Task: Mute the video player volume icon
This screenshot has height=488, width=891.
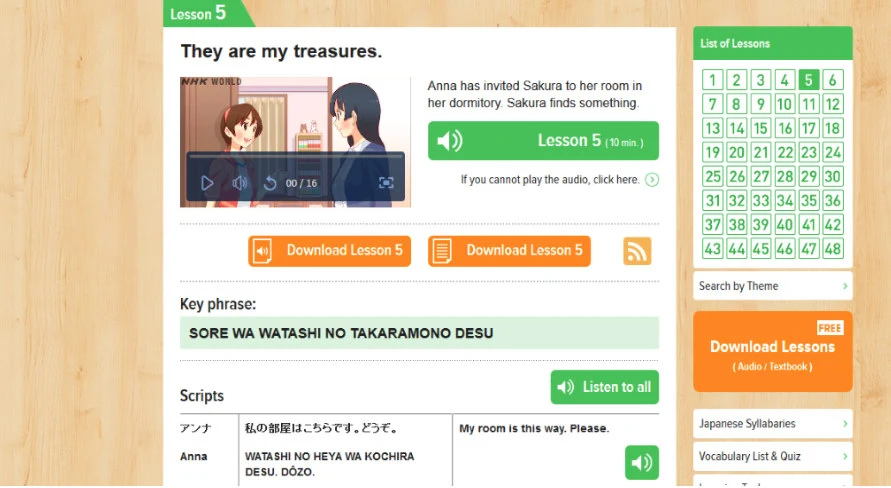Action: click(240, 183)
